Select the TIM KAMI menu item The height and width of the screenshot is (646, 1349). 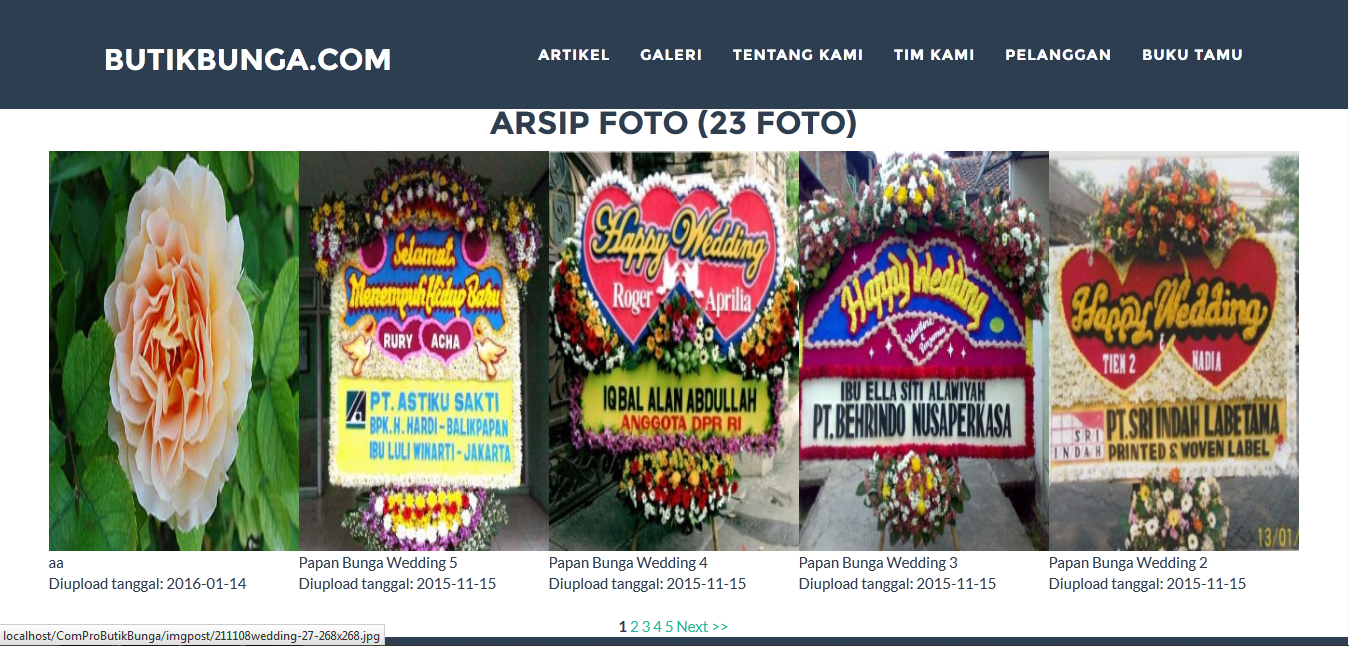coord(934,55)
